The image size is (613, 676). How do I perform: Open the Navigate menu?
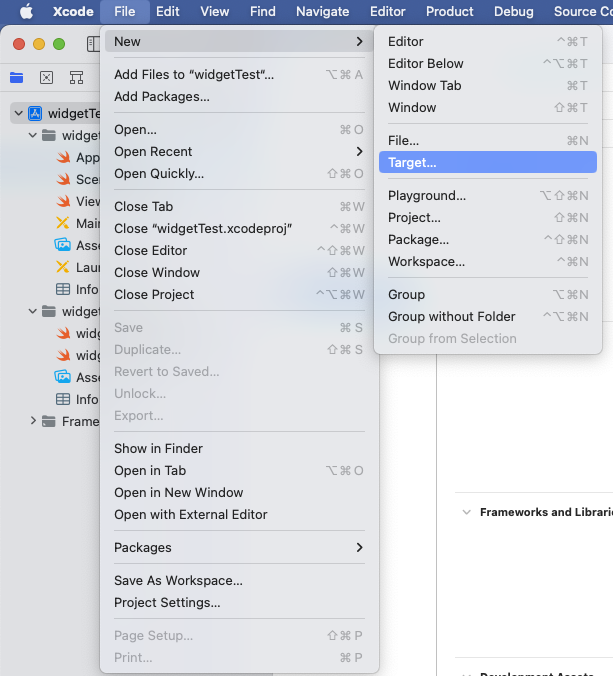coord(322,12)
